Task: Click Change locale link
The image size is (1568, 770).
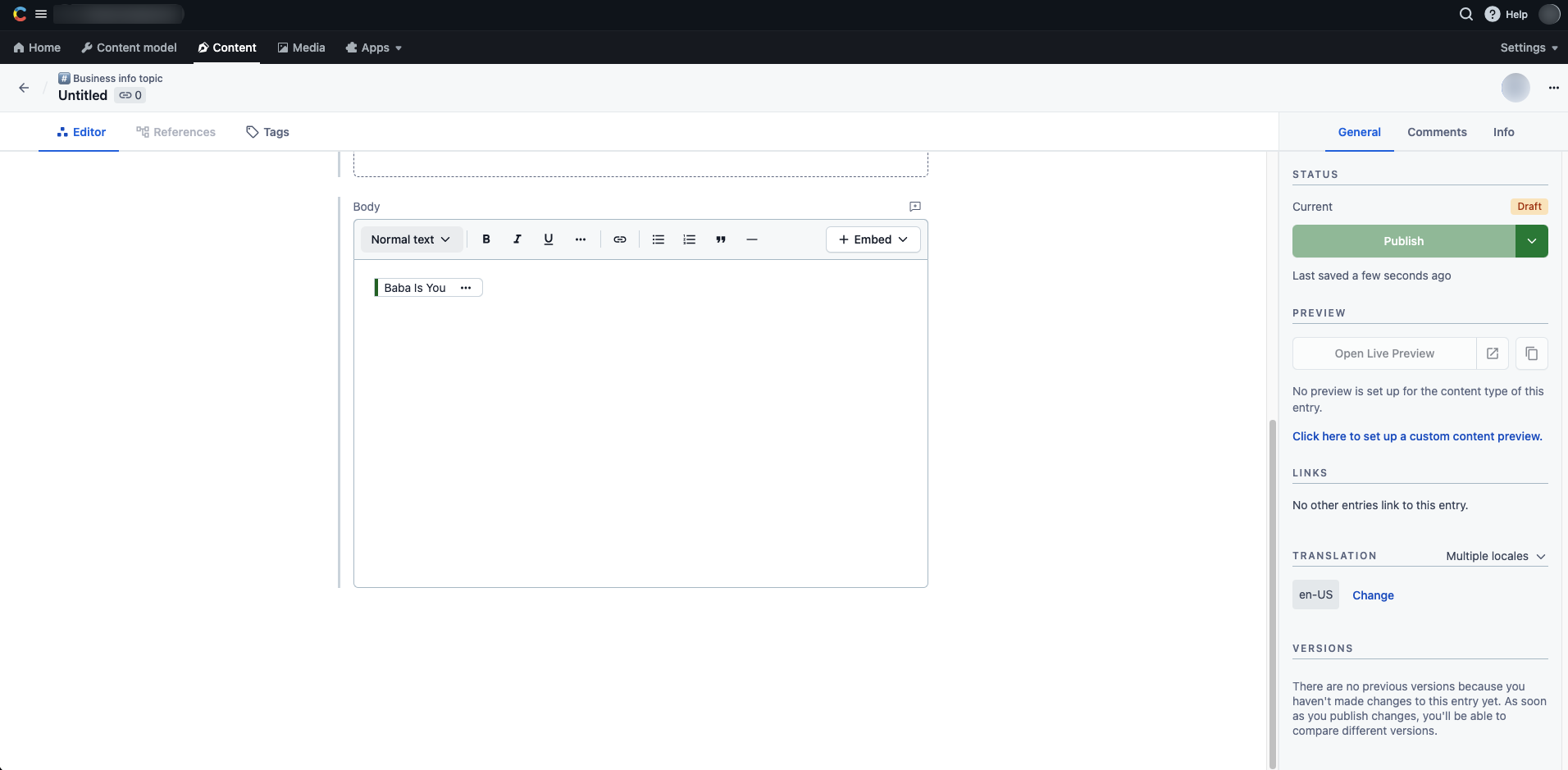Action: [x=1373, y=595]
